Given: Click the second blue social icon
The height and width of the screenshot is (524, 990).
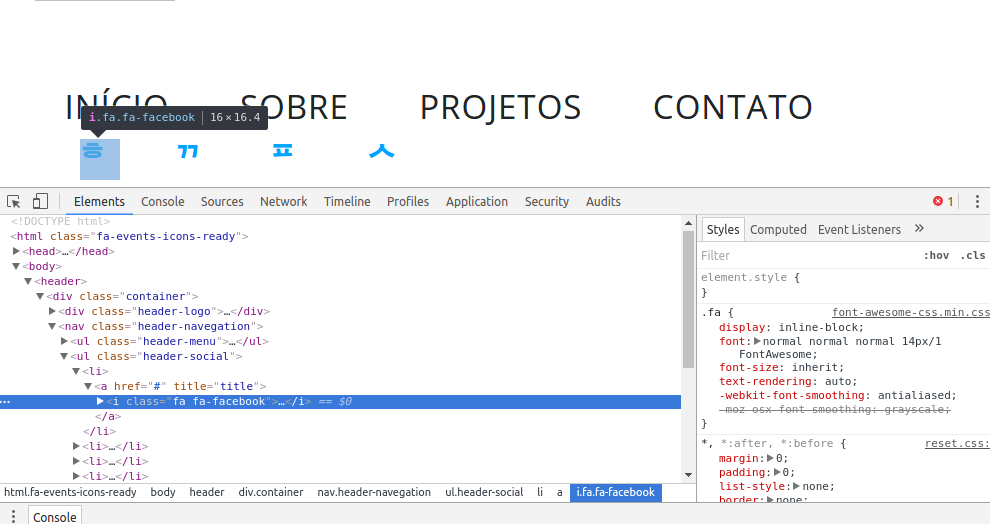Looking at the screenshot, I should point(188,152).
